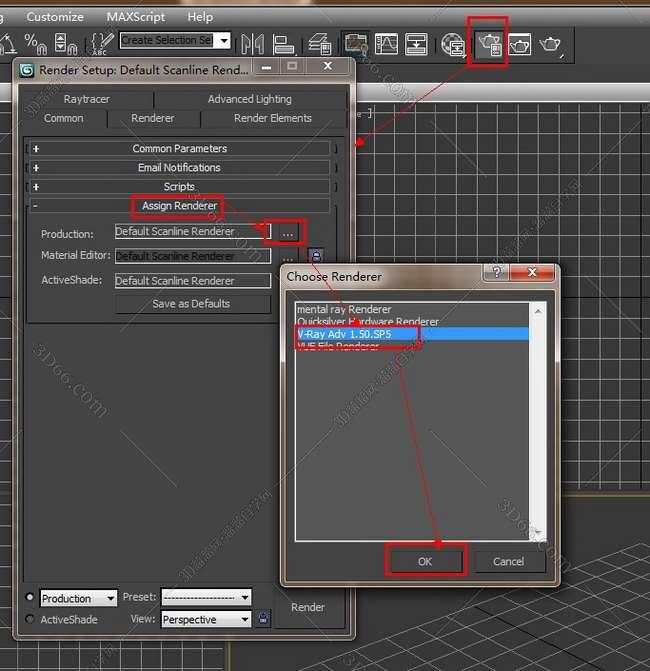650x671 pixels.
Task: Open the Create Selection Set dropdown
Action: 224,41
